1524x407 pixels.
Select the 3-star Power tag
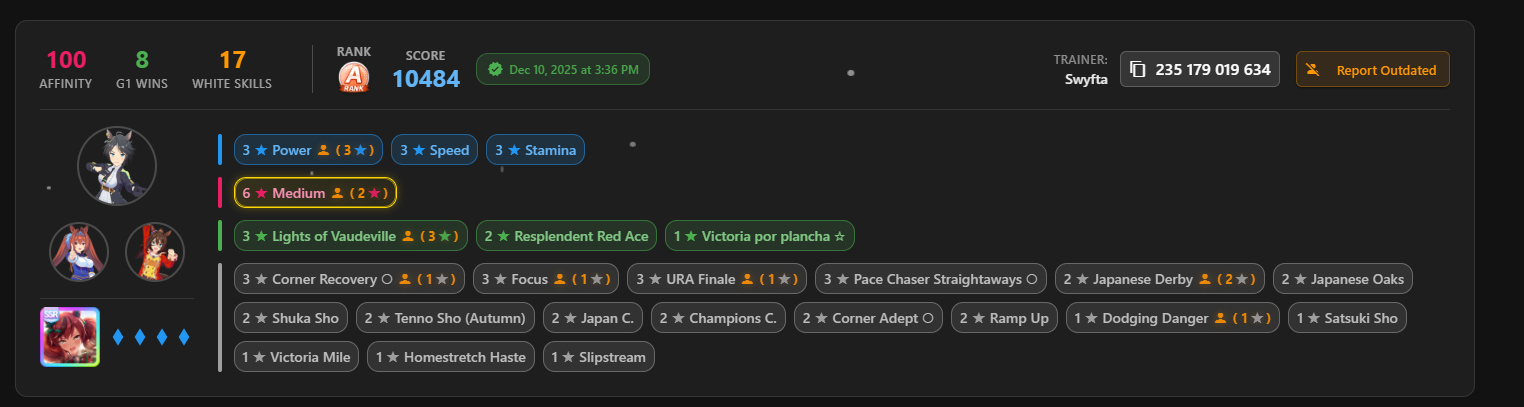coord(307,150)
